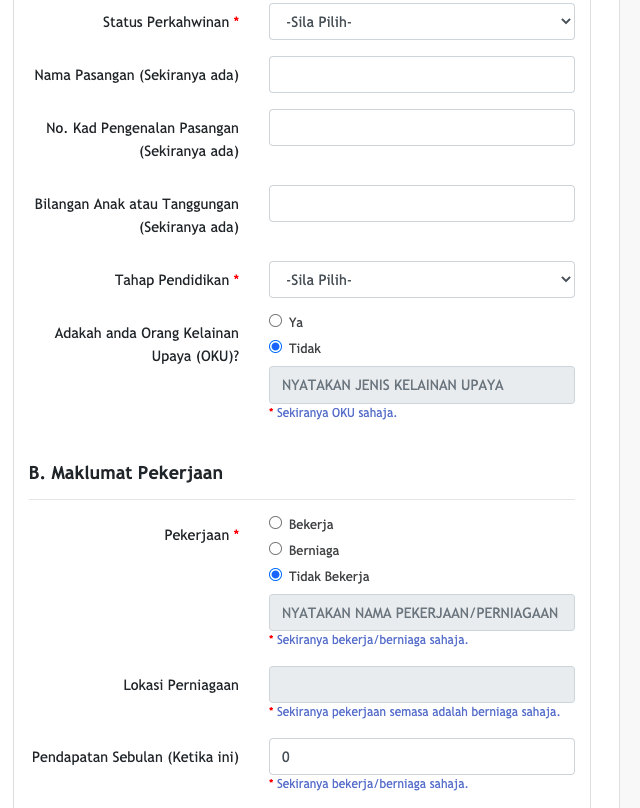The image size is (640, 808).
Task: Focus the Nama Pasangan text box
Action: [421, 75]
